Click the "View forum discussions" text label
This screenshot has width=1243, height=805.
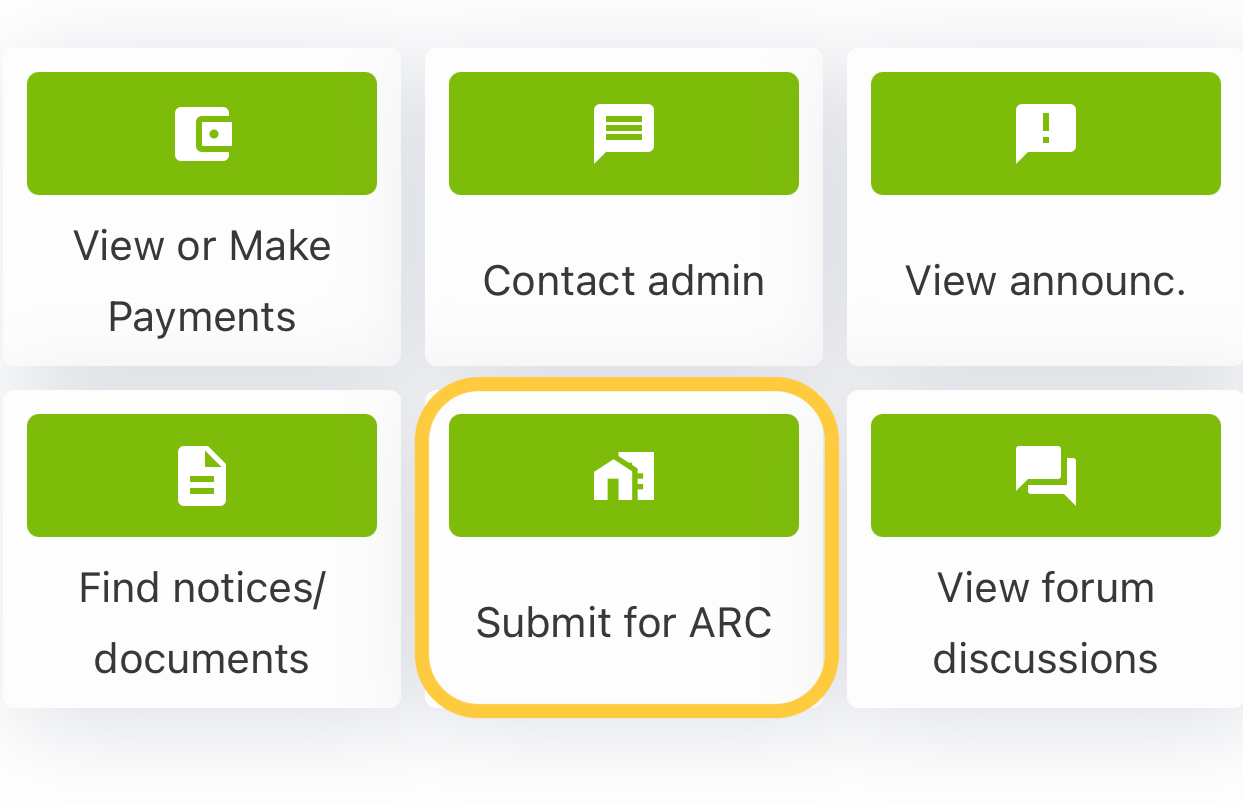(1045, 623)
